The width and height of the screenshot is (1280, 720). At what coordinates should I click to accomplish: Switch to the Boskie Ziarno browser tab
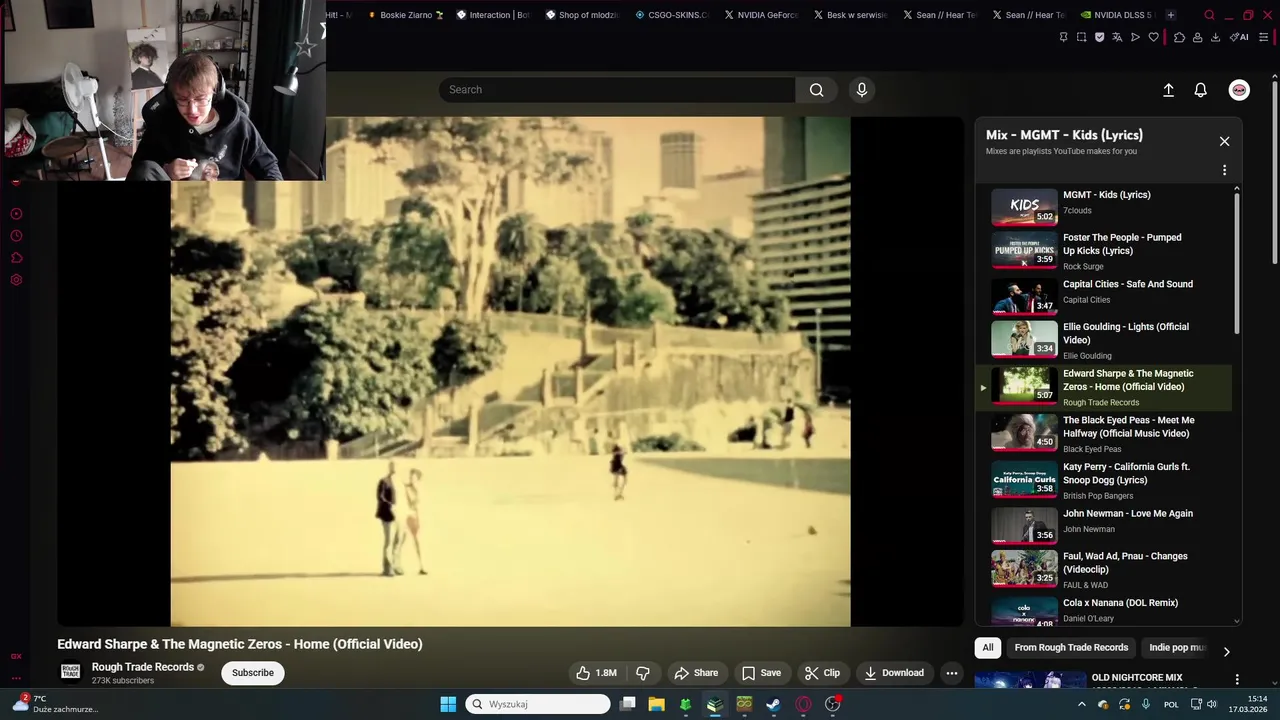pyautogui.click(x=405, y=15)
